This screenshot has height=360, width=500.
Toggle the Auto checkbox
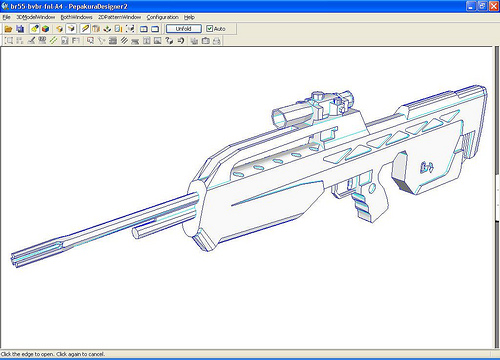coord(209,29)
